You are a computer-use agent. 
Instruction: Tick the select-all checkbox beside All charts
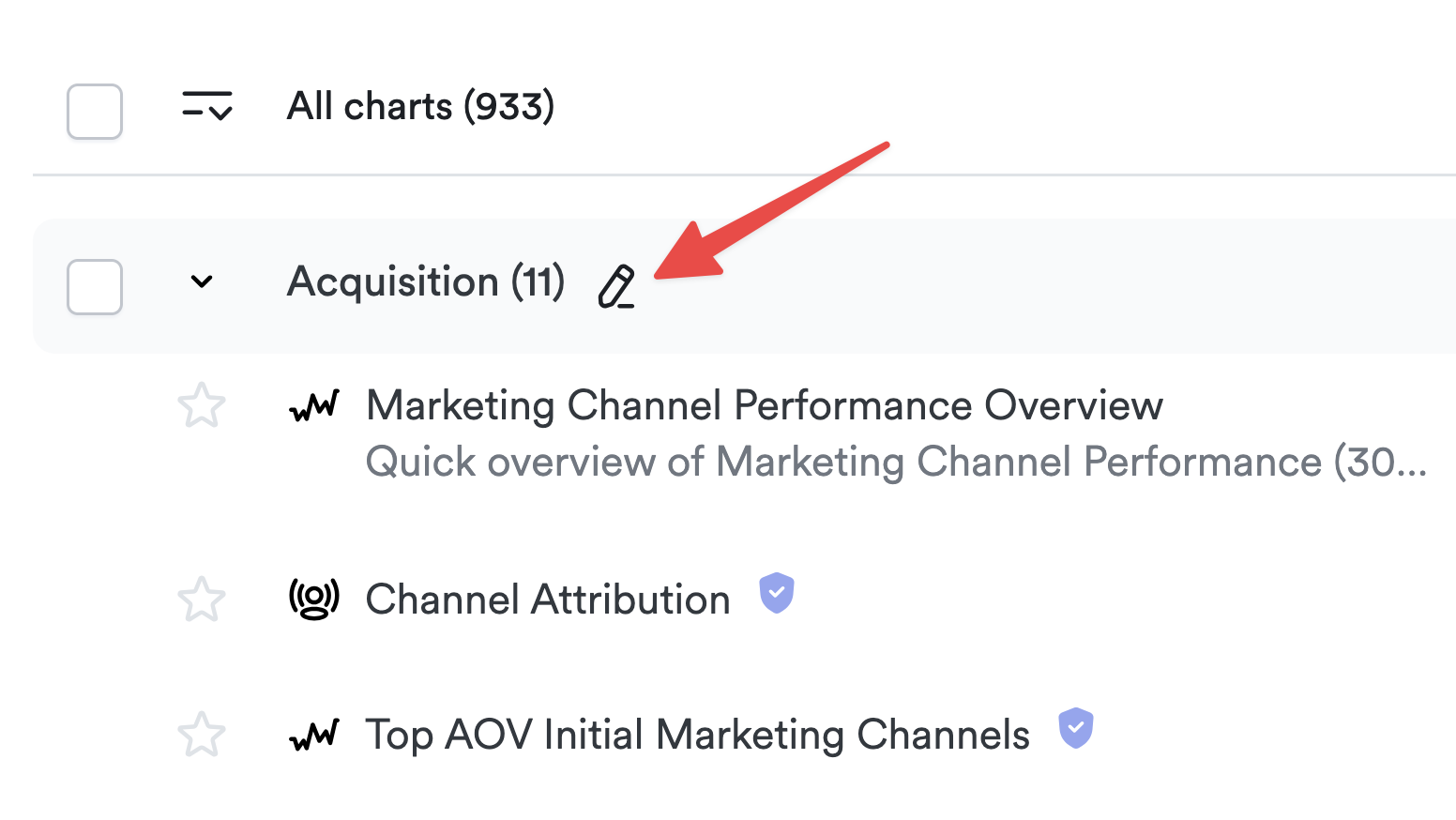[x=95, y=112]
